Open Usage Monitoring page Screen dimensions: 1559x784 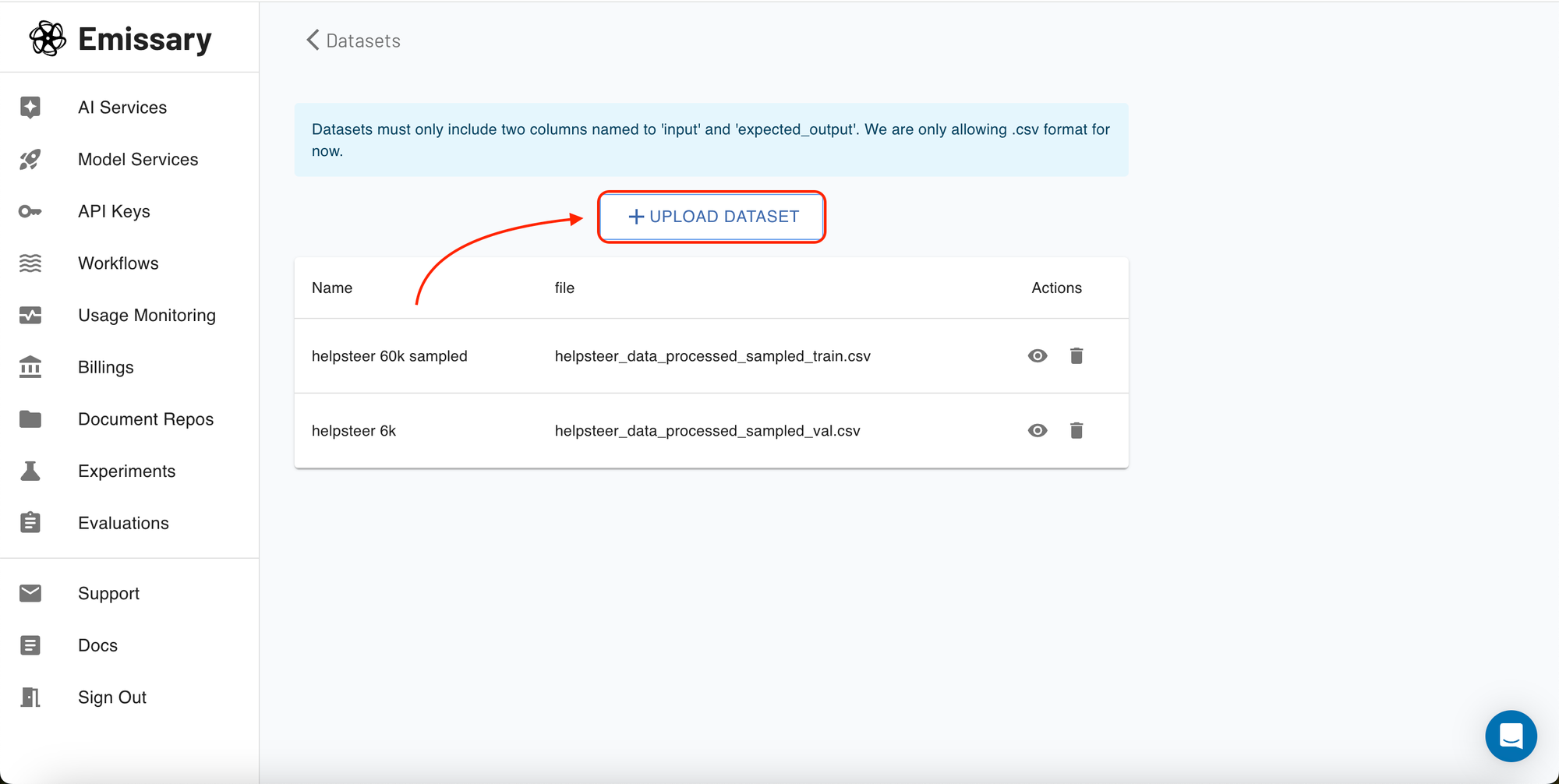129,316
